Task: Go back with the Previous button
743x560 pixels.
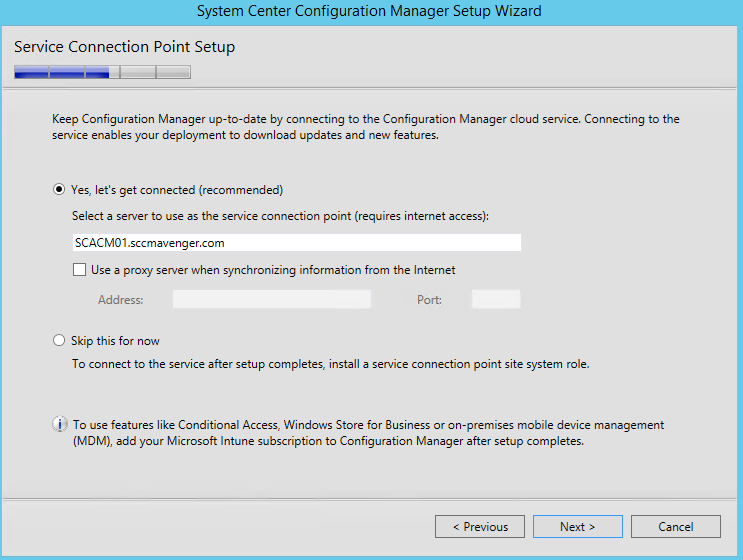Action: pyautogui.click(x=480, y=527)
